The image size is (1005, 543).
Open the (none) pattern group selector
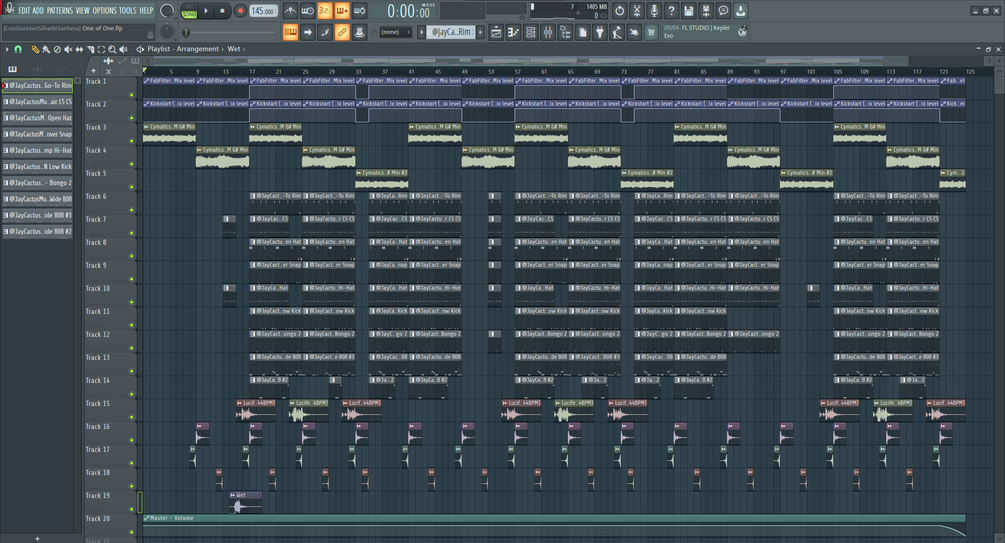pos(394,32)
